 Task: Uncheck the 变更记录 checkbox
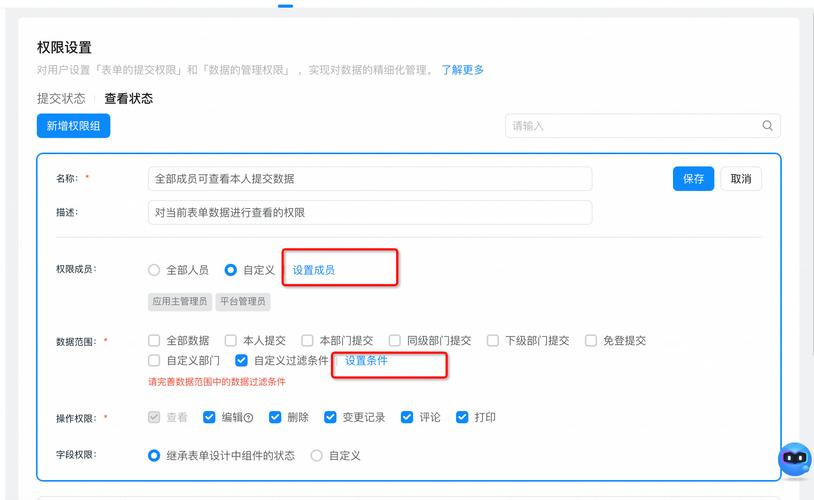coord(330,417)
